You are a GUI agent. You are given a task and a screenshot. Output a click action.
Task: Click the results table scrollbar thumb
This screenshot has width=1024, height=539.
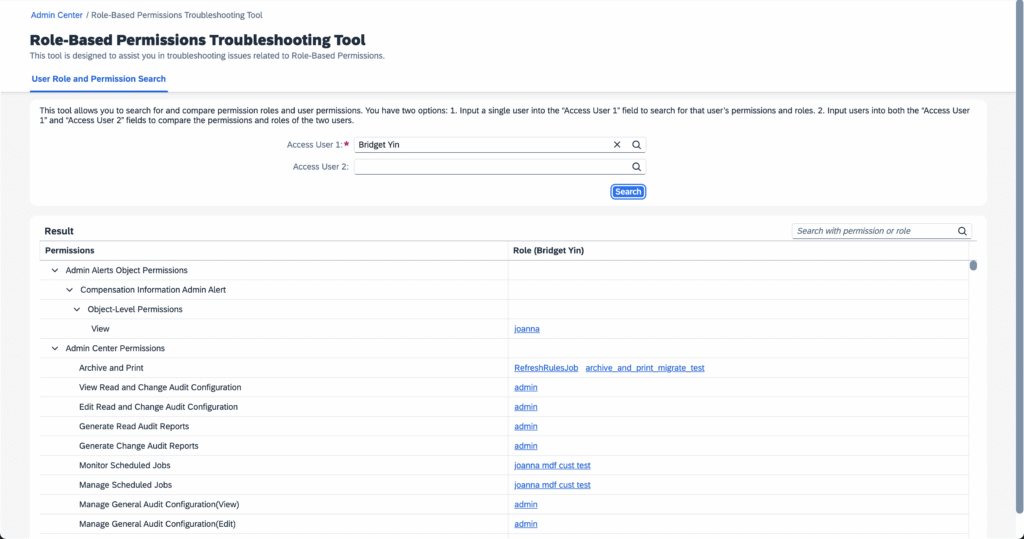coord(973,265)
